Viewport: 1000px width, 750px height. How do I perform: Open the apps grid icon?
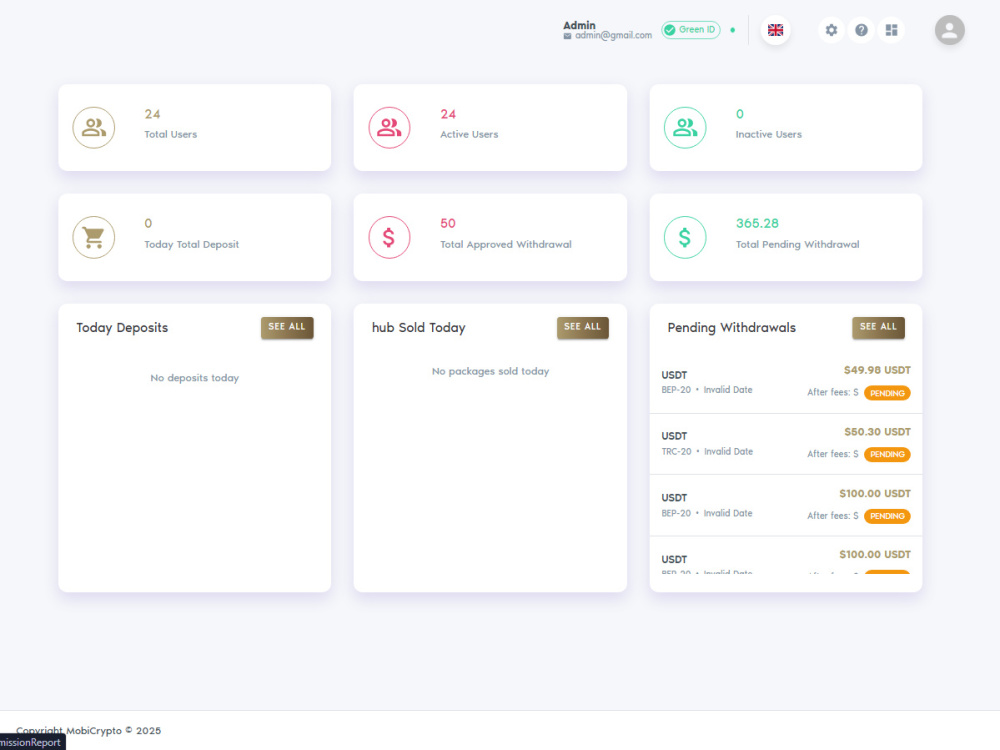coord(891,30)
